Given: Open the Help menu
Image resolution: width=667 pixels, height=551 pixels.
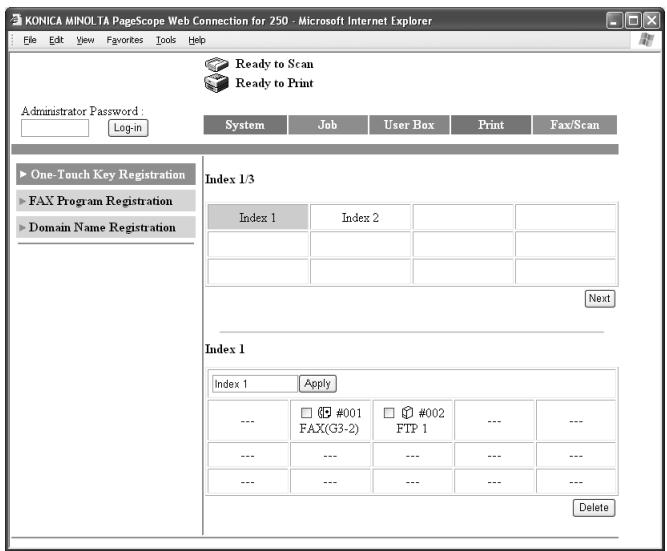Looking at the screenshot, I should click(197, 40).
